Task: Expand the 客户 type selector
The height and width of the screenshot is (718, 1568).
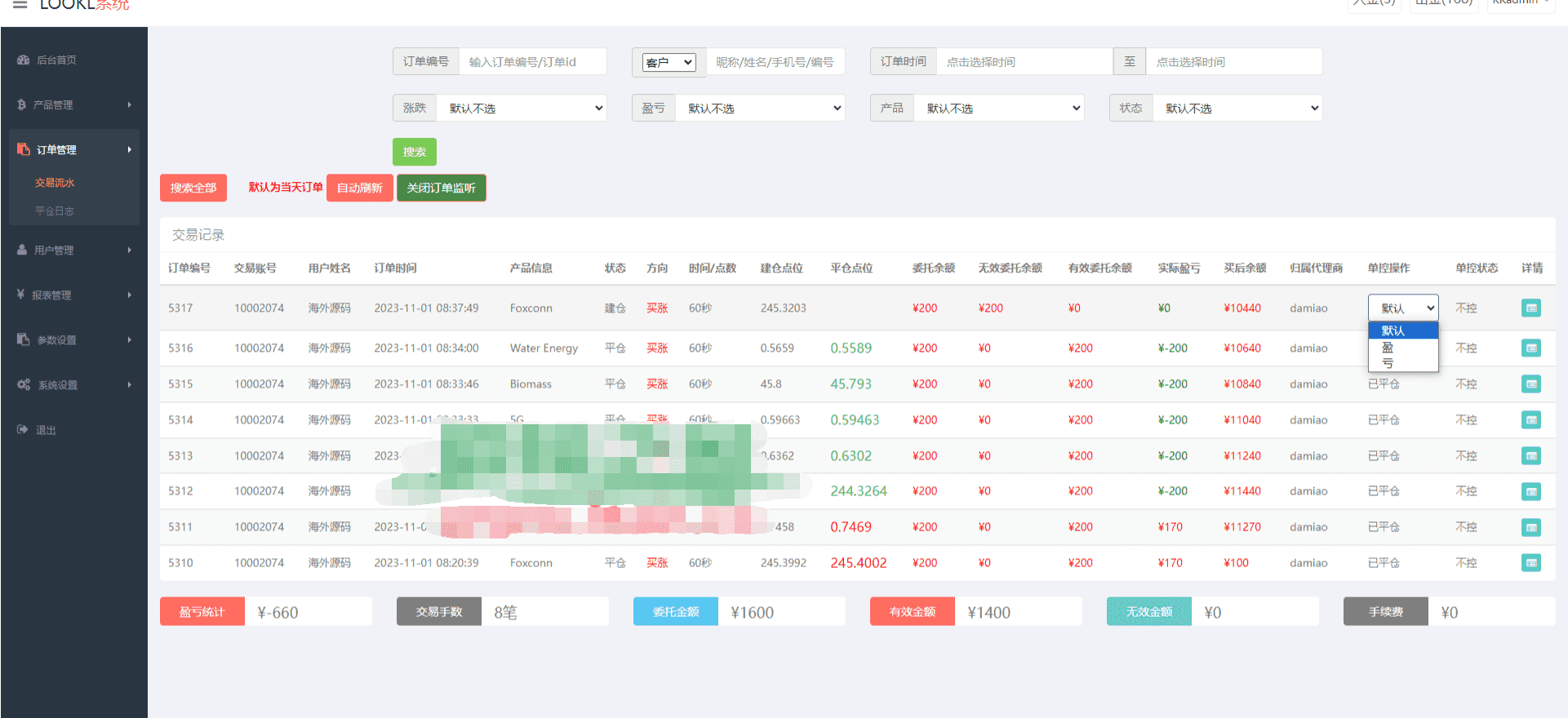Action: [669, 62]
